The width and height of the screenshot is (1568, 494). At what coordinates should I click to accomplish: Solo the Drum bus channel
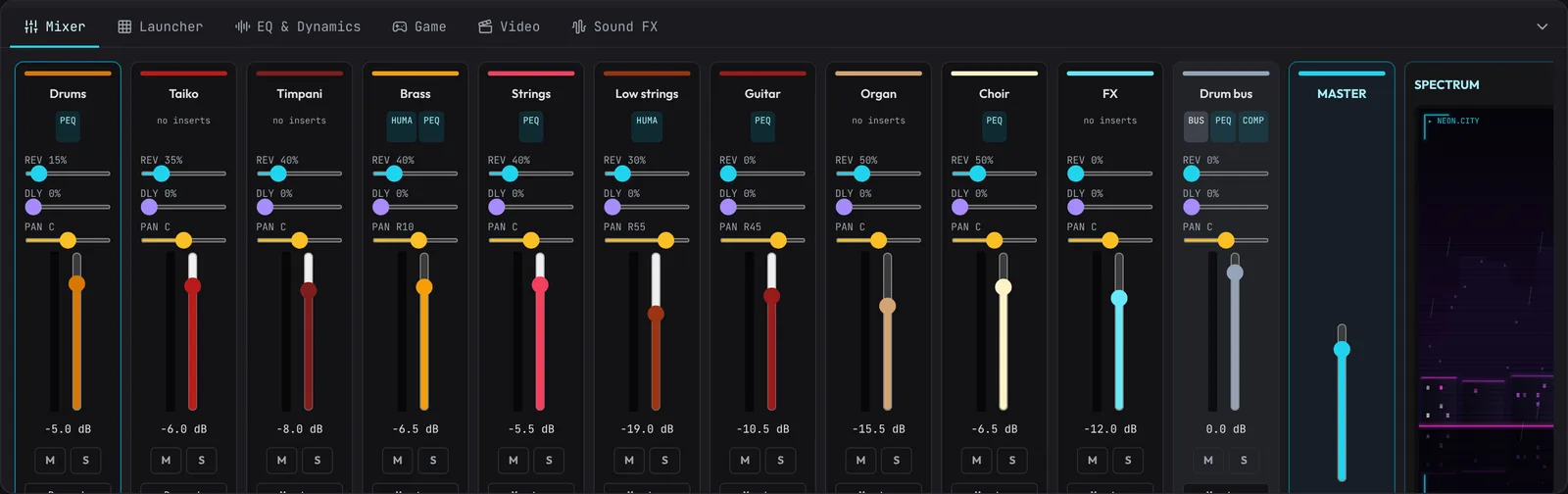pyautogui.click(x=1244, y=460)
